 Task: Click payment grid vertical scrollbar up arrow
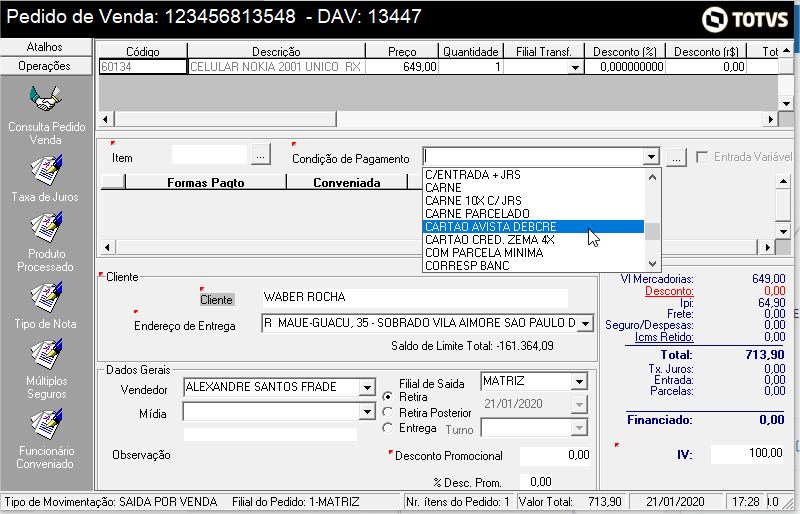pyautogui.click(x=783, y=181)
